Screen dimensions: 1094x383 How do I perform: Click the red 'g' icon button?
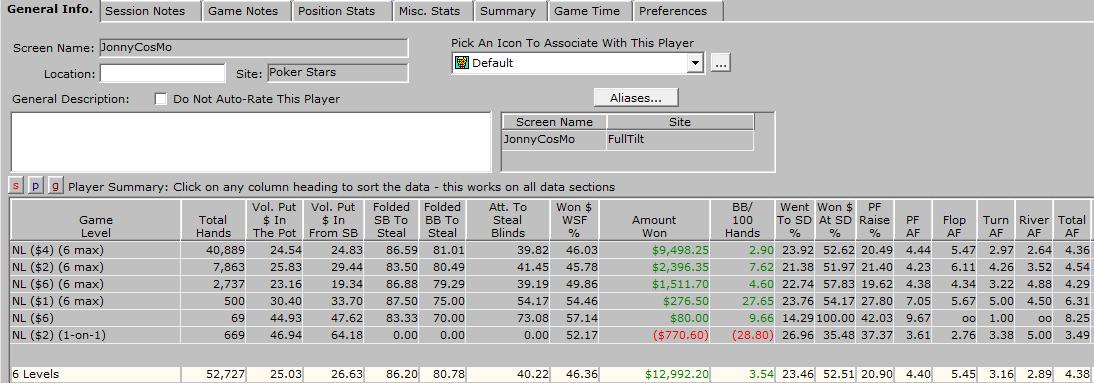point(56,186)
